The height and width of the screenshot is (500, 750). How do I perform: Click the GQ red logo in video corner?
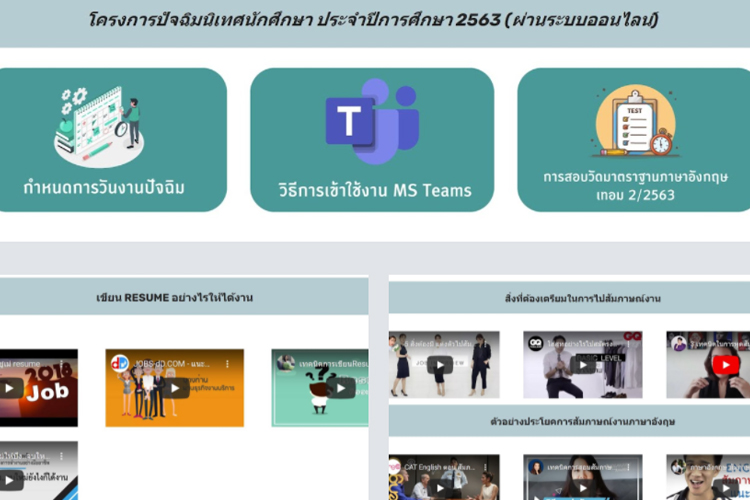pyautogui.click(x=632, y=337)
